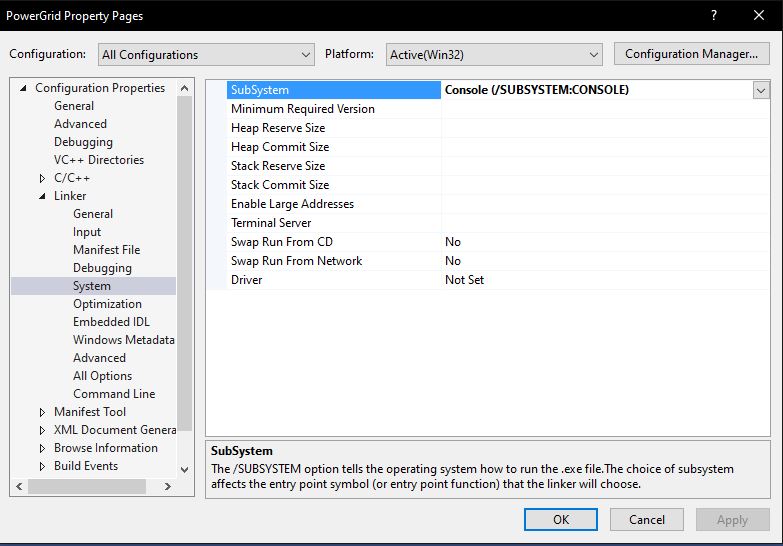Click the help question mark icon
The width and height of the screenshot is (783, 546).
pos(714,15)
